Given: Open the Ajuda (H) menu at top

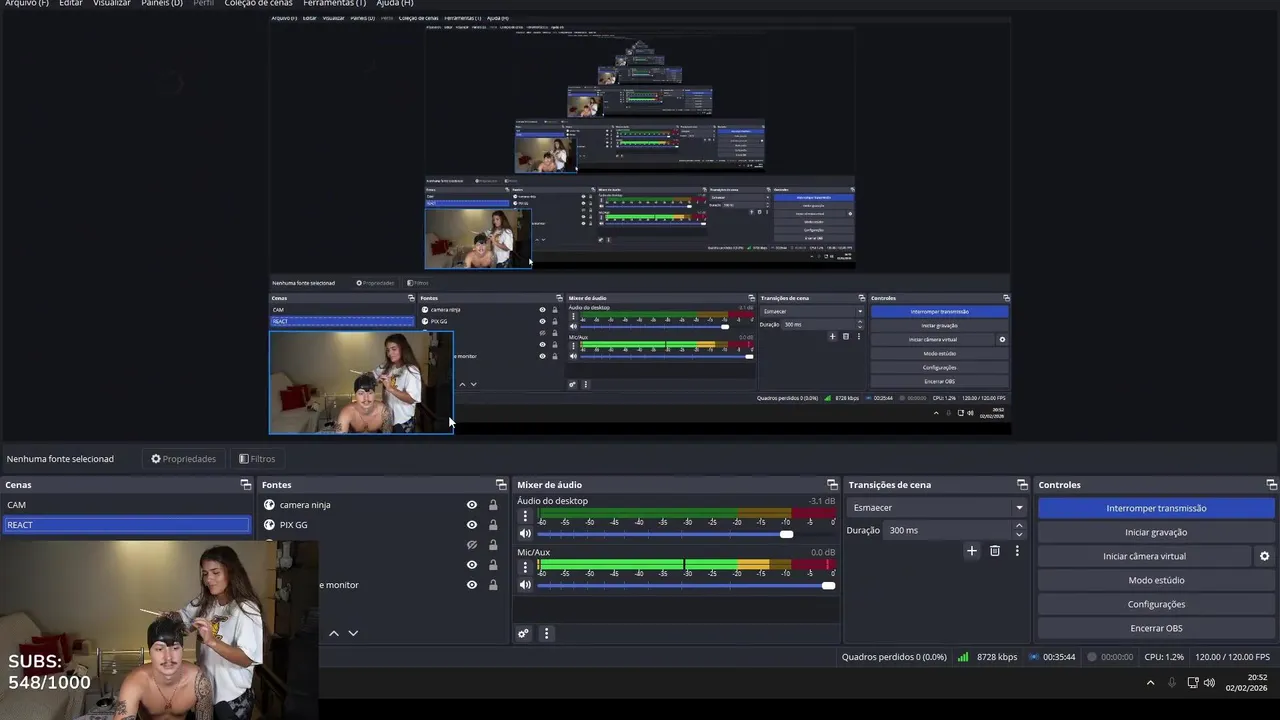Looking at the screenshot, I should coord(395,3).
